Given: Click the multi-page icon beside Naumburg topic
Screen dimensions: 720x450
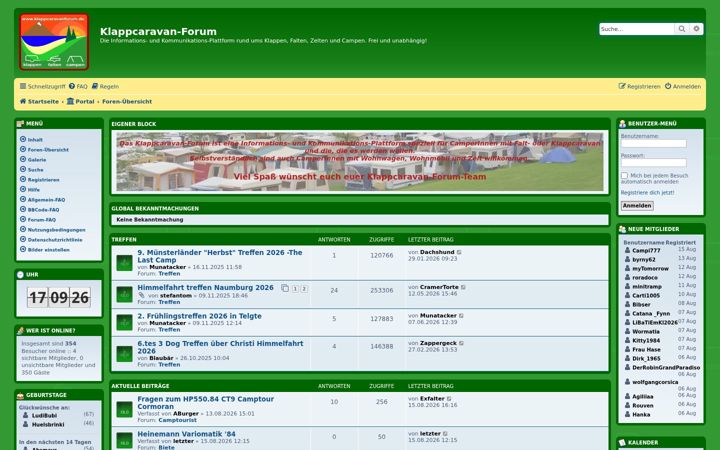Looking at the screenshot, I should (285, 288).
